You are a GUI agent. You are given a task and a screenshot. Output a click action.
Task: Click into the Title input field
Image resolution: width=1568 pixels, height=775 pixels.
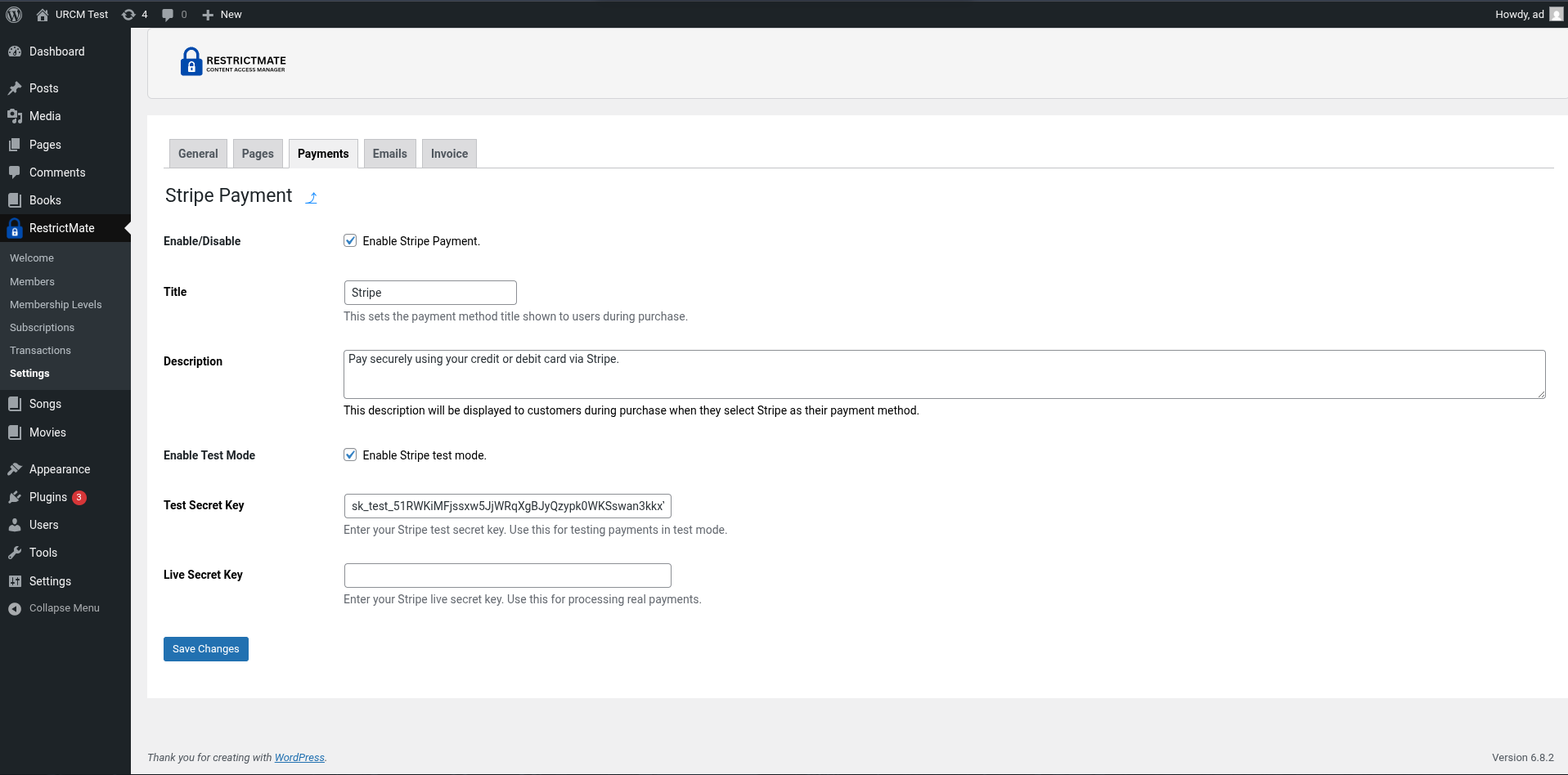point(430,293)
